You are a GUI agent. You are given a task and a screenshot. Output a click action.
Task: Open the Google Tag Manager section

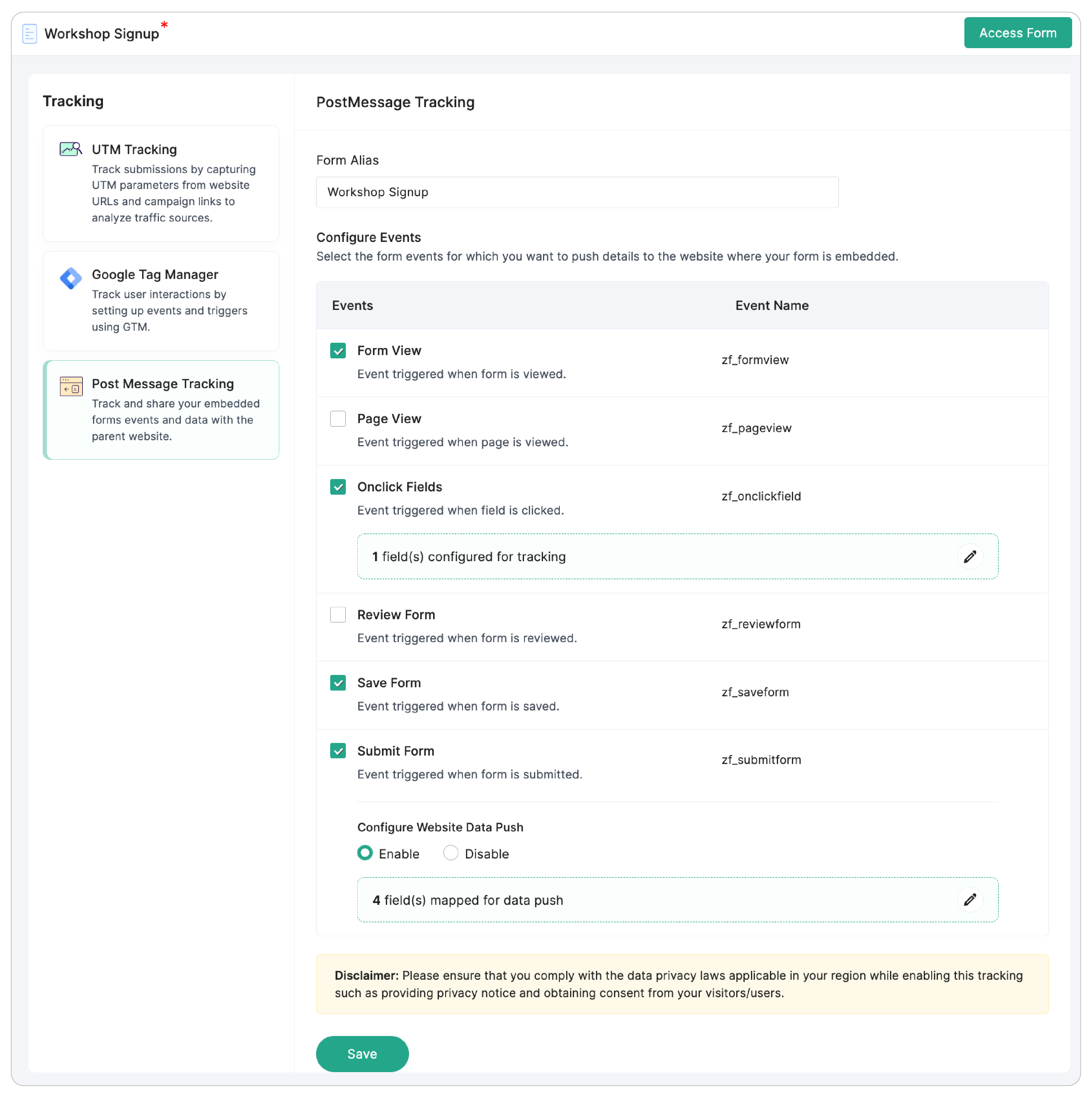click(161, 301)
